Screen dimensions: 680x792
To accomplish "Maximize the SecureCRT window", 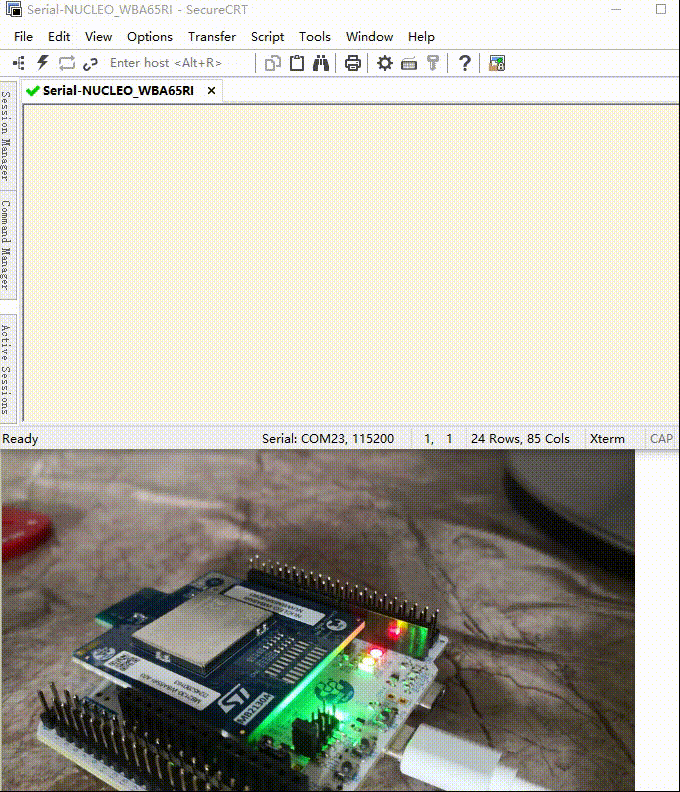I will coord(661,9).
